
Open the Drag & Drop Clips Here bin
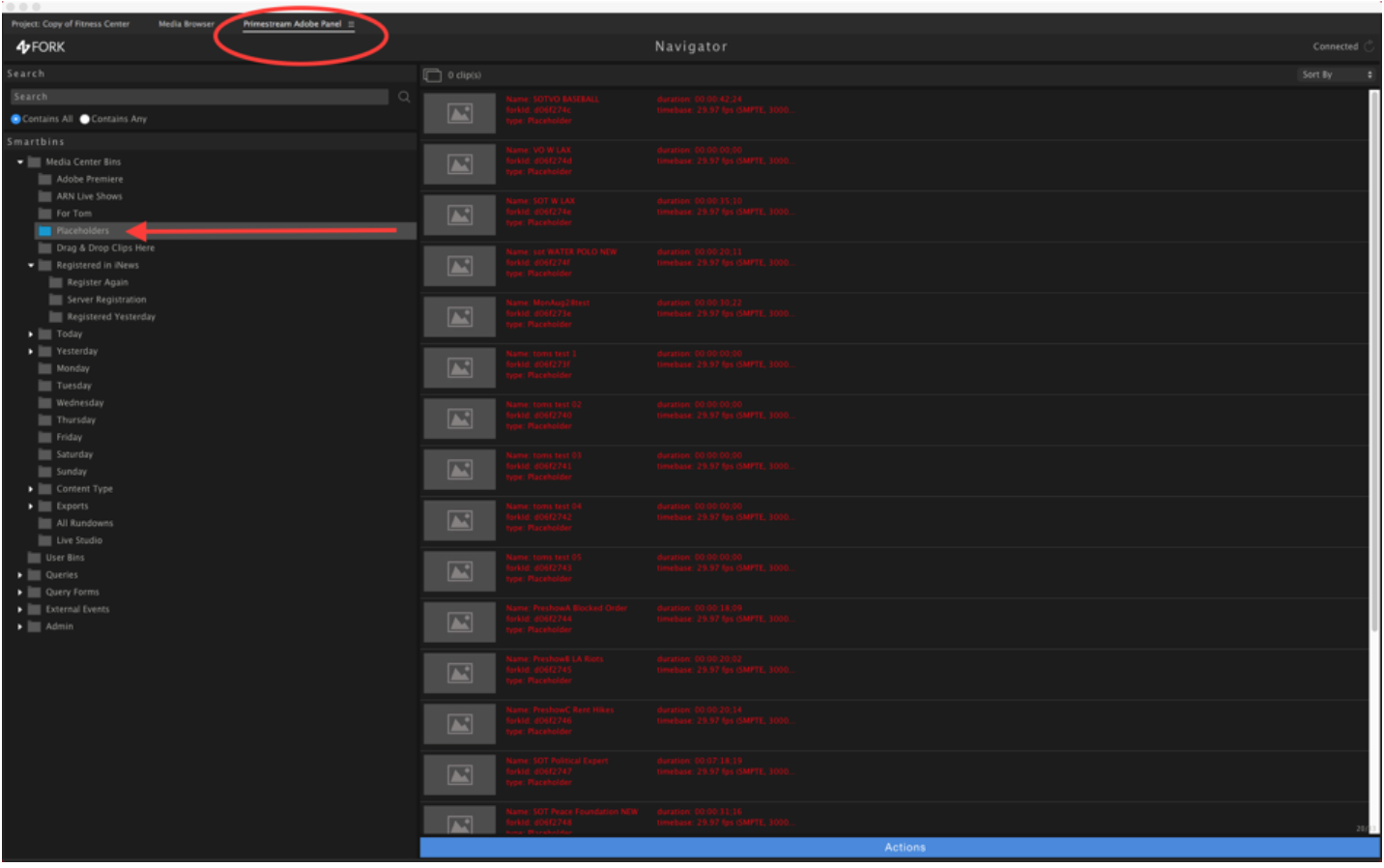[104, 248]
